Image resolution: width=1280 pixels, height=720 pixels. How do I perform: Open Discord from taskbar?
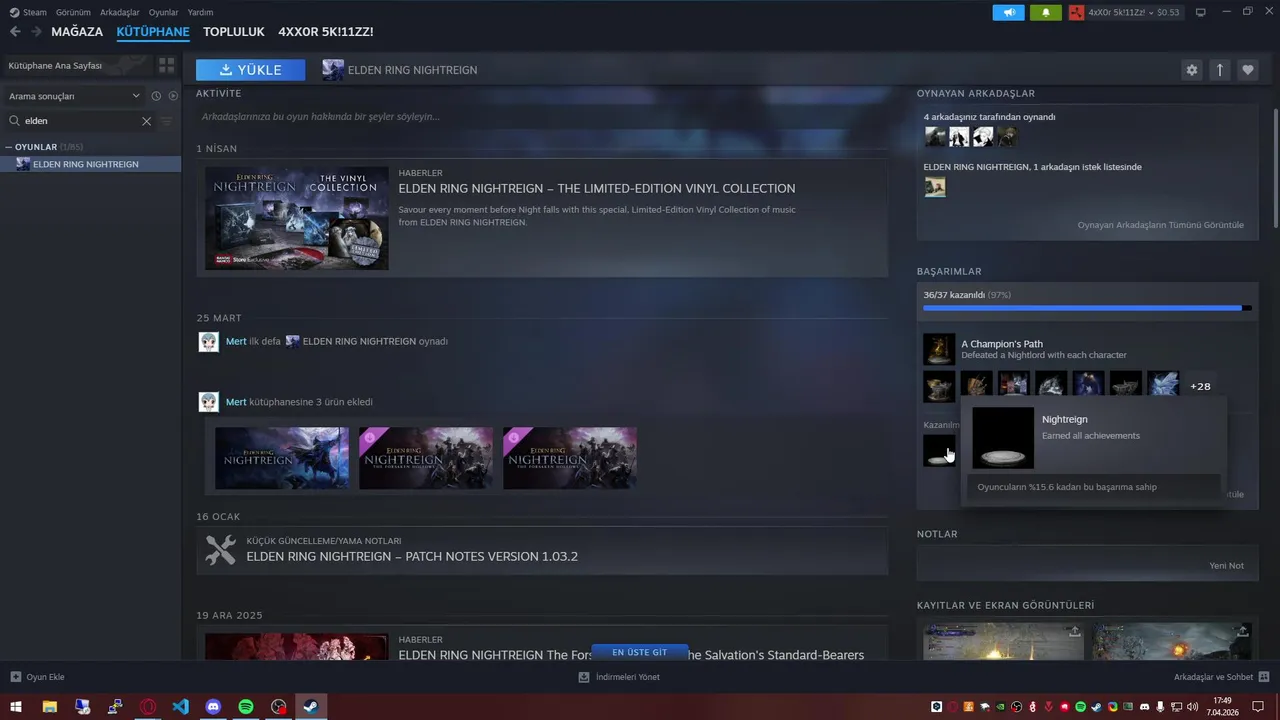pyautogui.click(x=213, y=707)
